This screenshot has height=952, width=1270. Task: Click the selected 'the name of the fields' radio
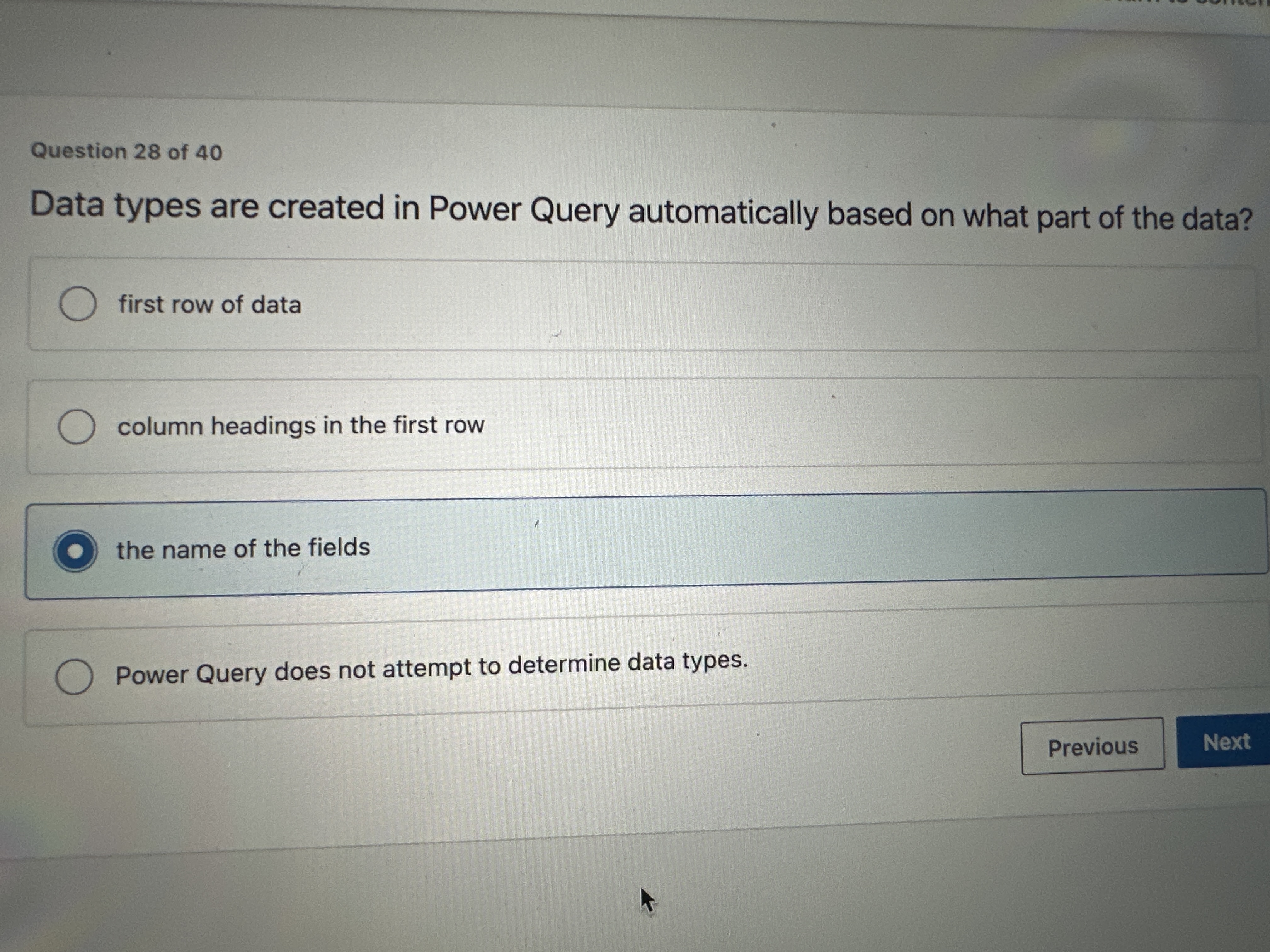[75, 550]
